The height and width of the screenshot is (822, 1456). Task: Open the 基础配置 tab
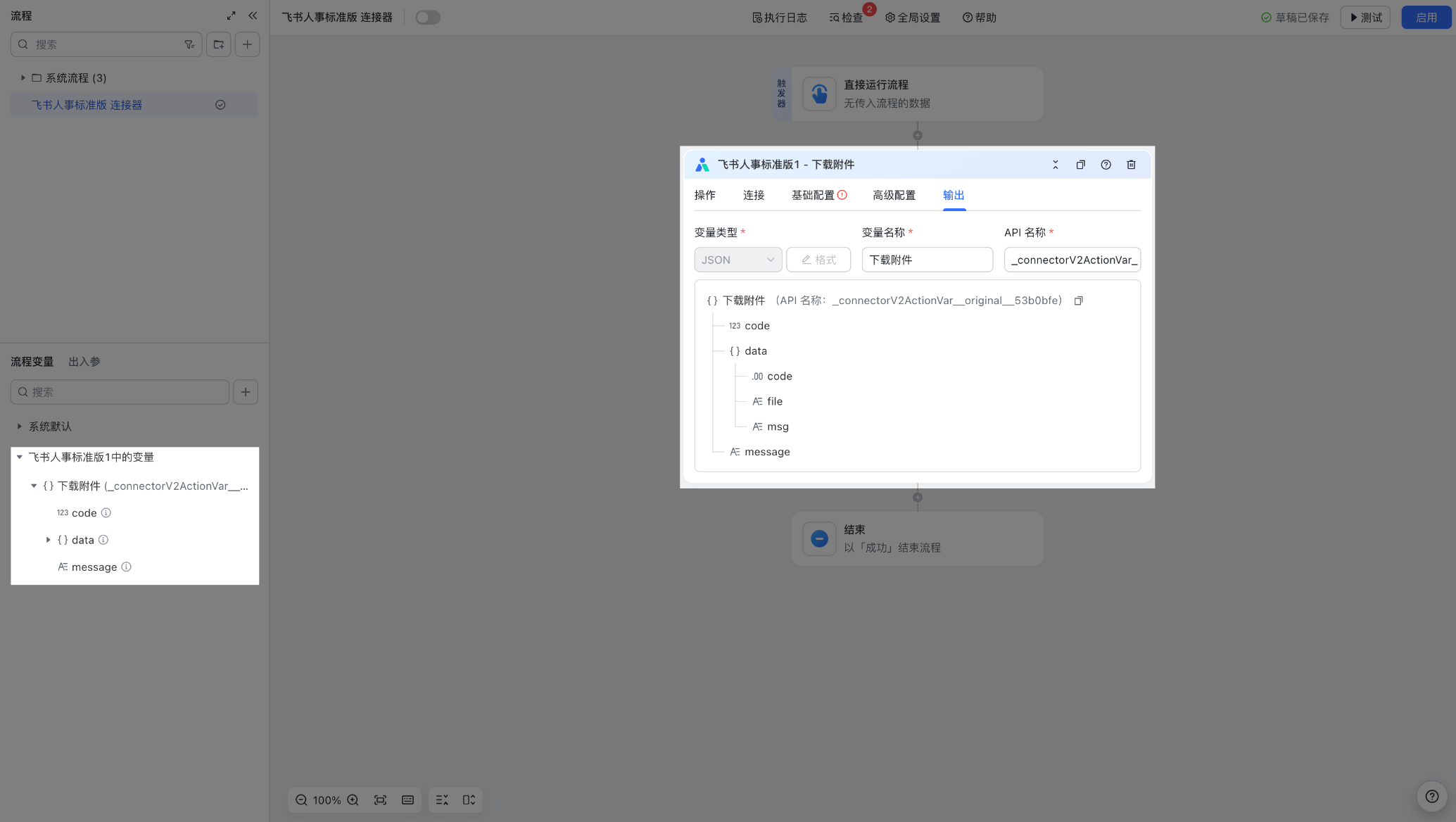click(819, 195)
